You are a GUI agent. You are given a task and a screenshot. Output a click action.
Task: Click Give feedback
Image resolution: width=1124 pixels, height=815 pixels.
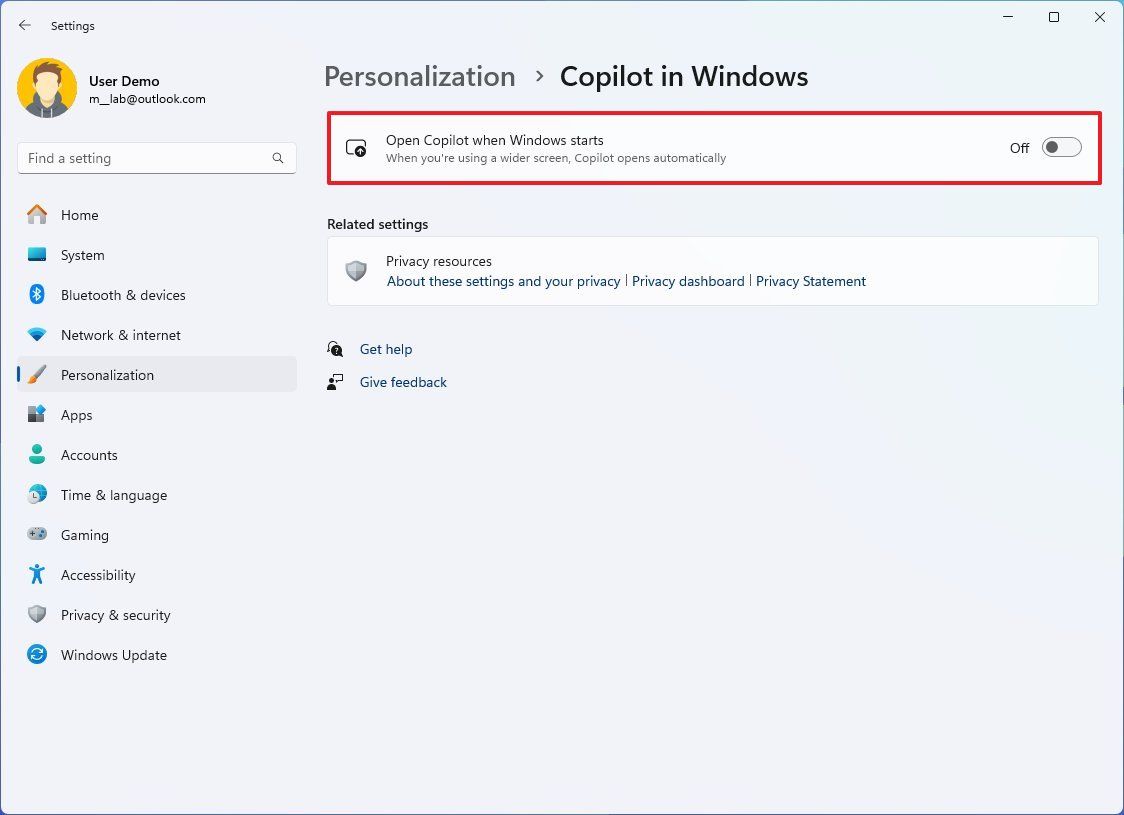pos(403,382)
